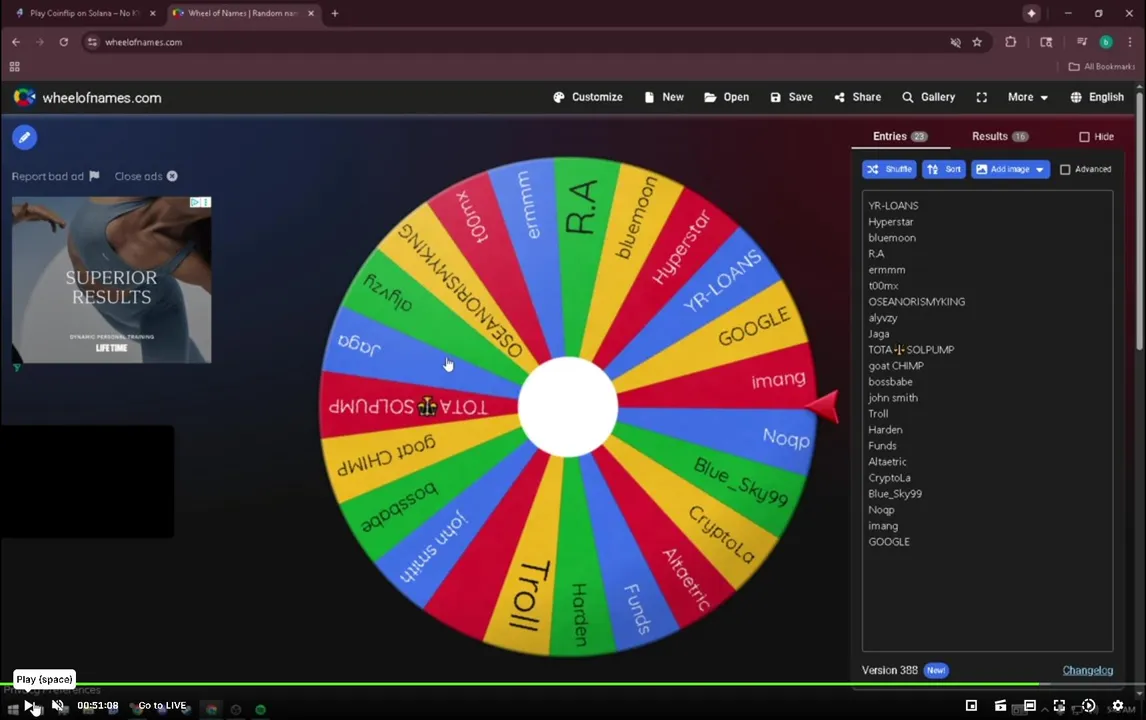Image resolution: width=1146 pixels, height=720 pixels.
Task: Create a New wheel
Action: tap(664, 97)
